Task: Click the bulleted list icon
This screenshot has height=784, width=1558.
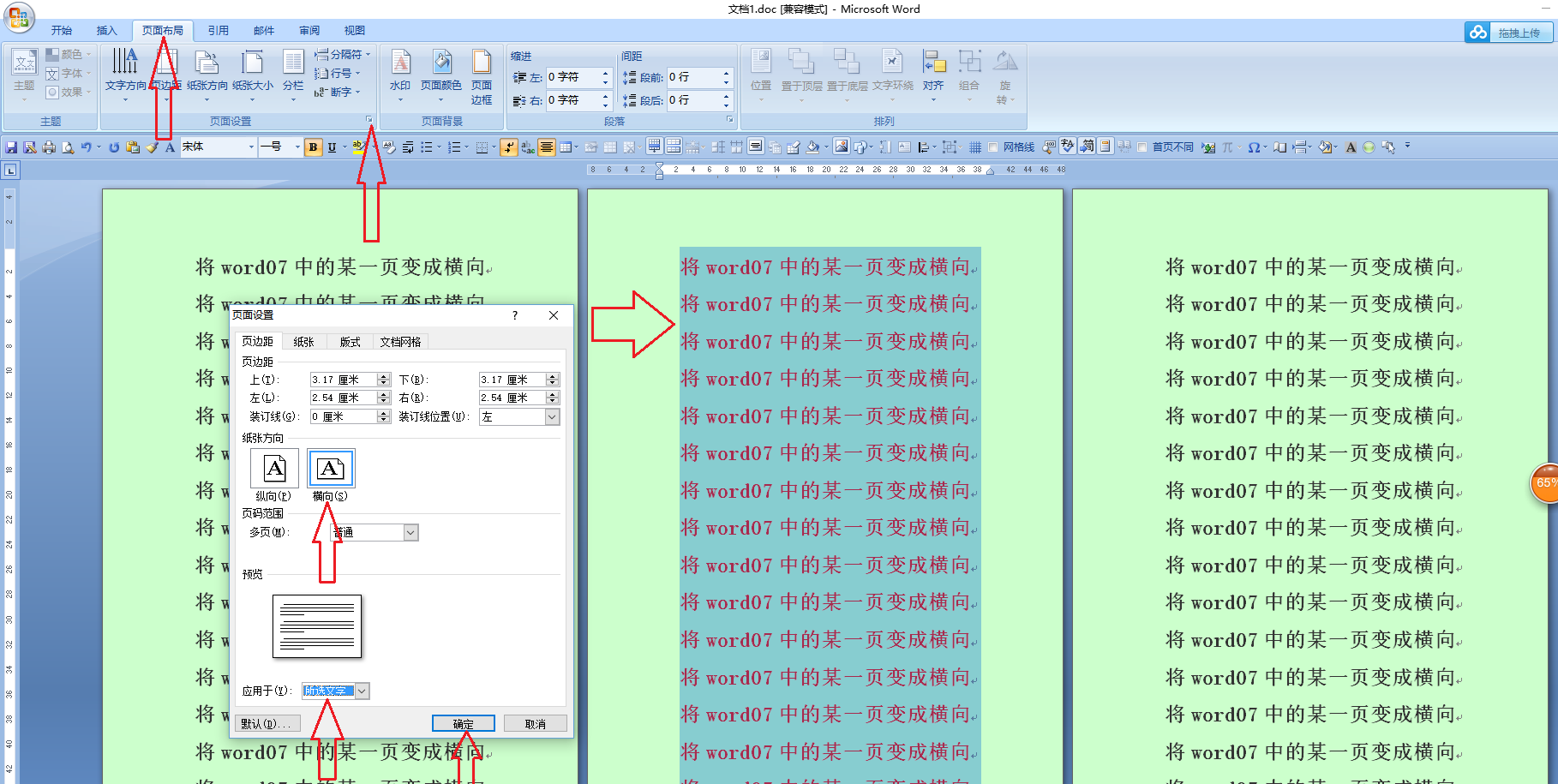Action: (x=427, y=147)
